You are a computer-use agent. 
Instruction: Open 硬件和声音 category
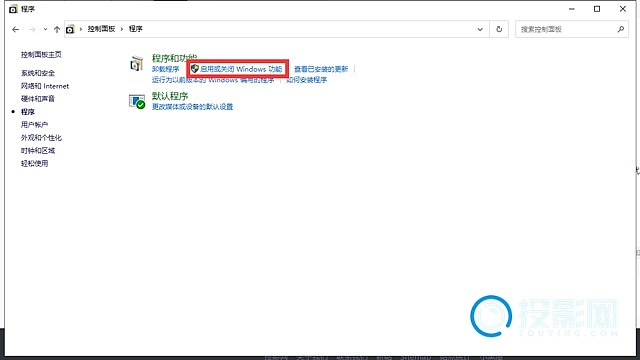pyautogui.click(x=38, y=99)
